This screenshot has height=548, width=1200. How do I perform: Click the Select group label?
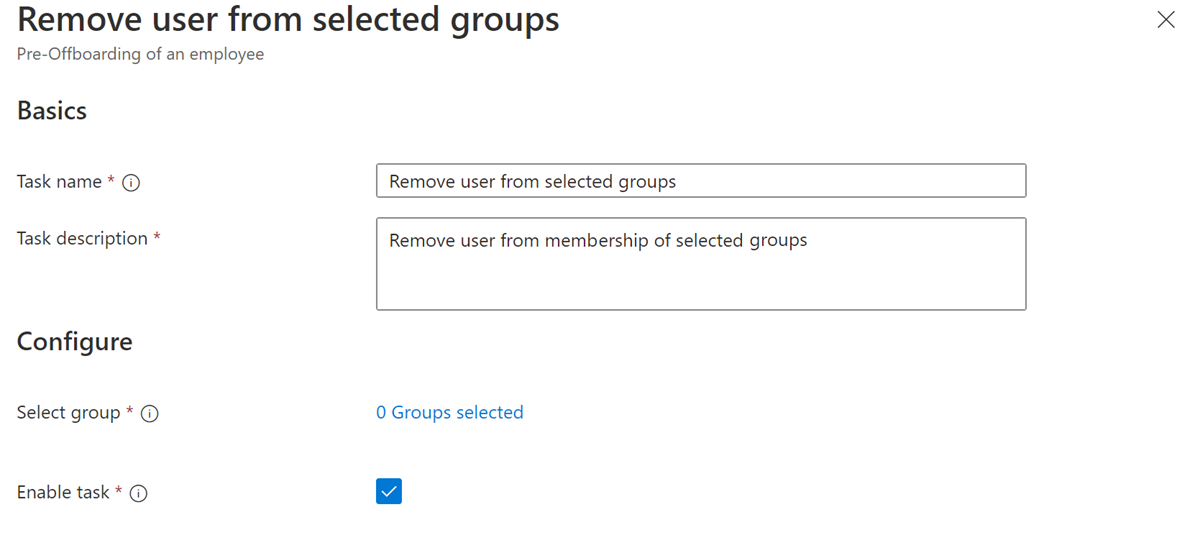(x=68, y=413)
